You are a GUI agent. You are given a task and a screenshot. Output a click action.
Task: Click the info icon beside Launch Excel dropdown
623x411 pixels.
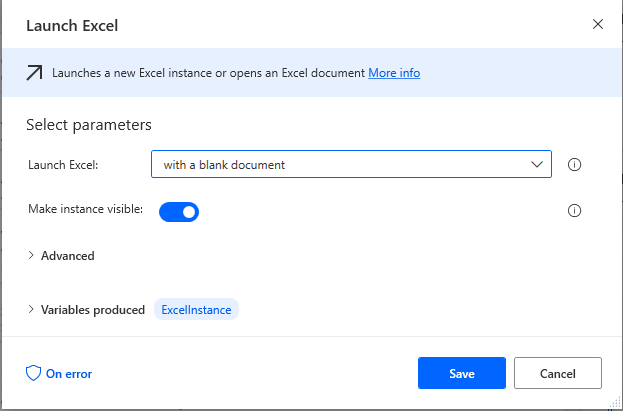(x=574, y=165)
